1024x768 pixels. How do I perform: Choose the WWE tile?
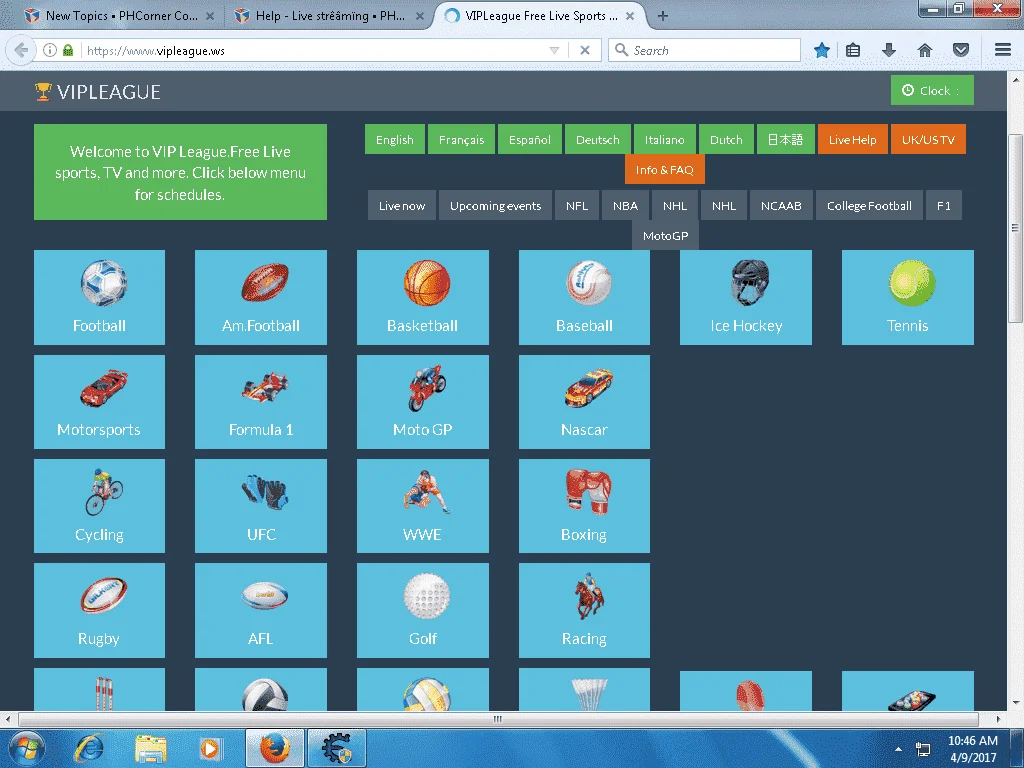tap(423, 506)
